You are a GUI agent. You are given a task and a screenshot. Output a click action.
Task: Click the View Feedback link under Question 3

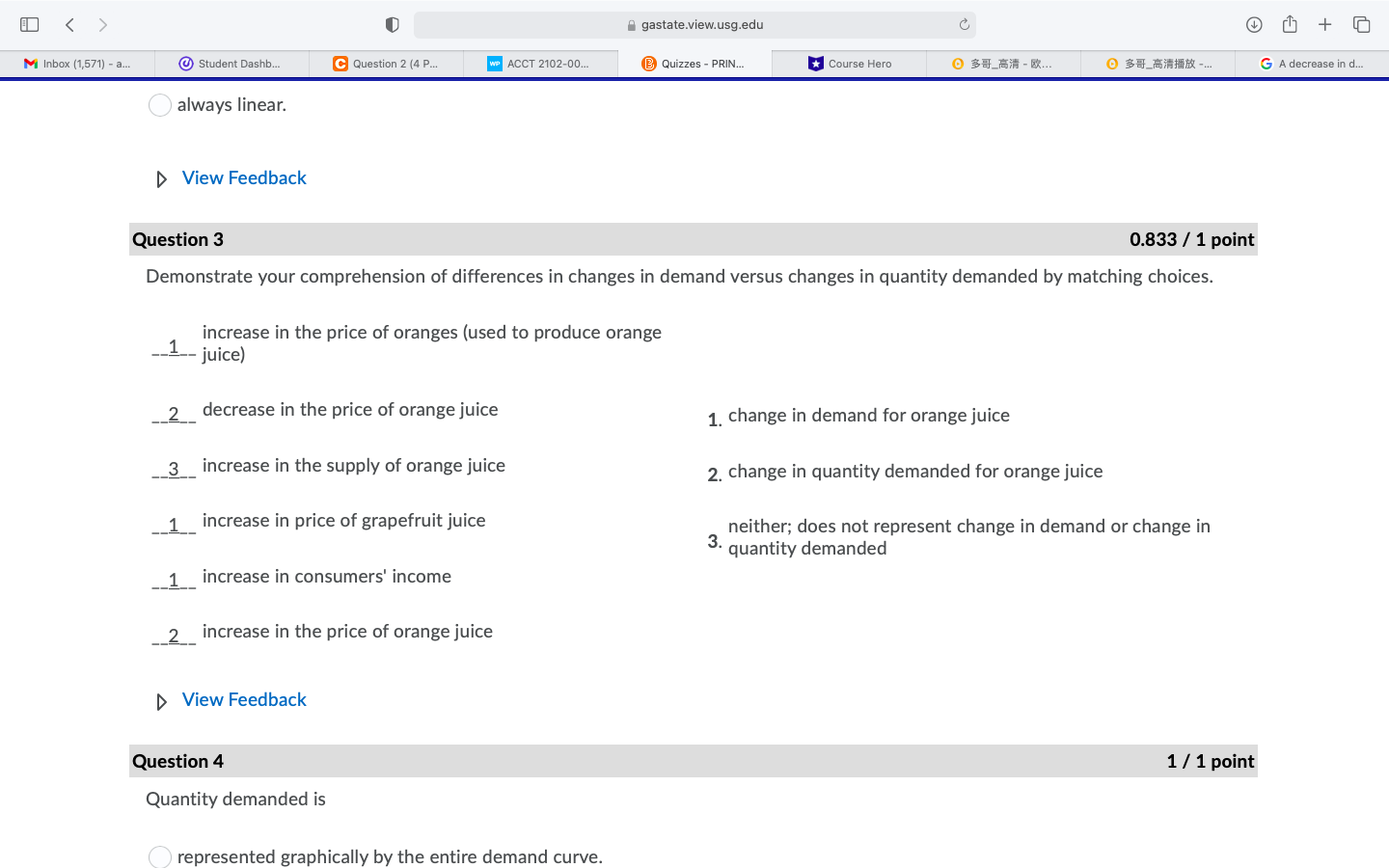243,699
